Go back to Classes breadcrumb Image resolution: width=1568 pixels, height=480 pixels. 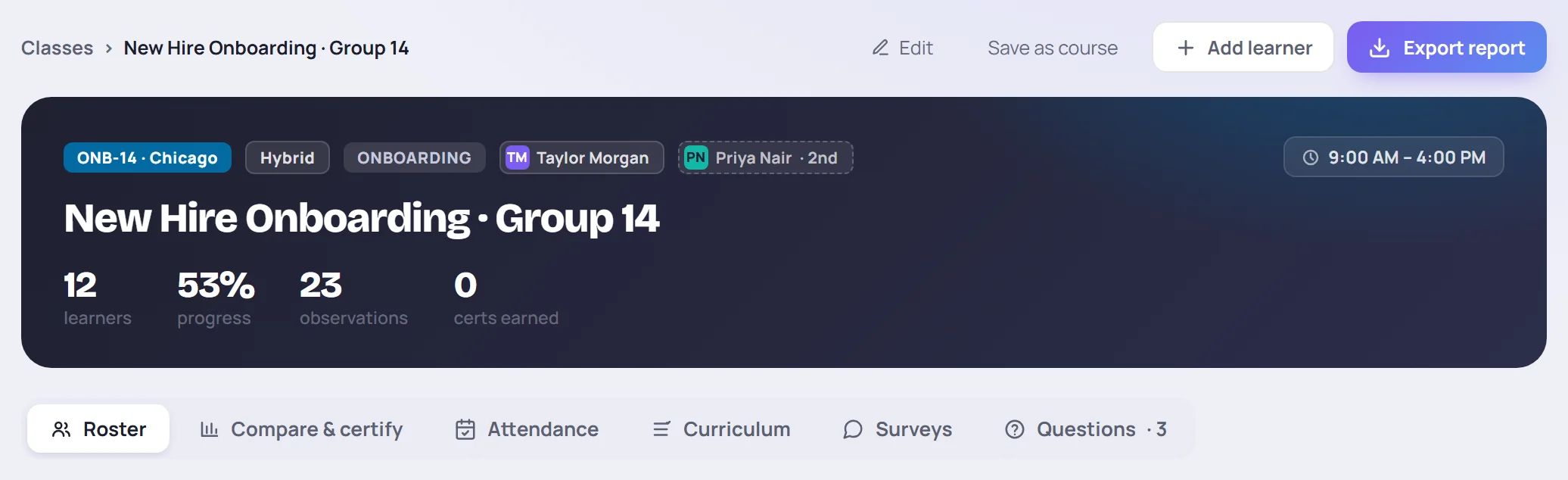click(58, 48)
